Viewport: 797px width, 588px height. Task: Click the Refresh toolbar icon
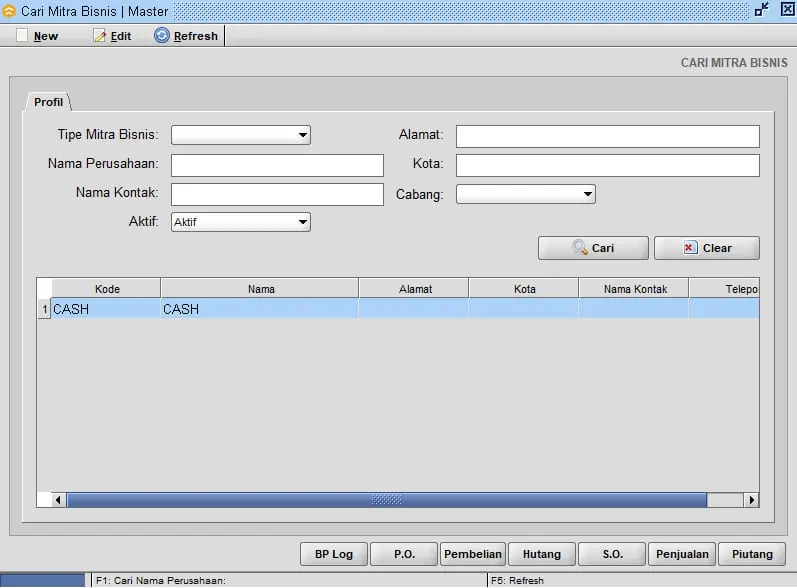(162, 36)
